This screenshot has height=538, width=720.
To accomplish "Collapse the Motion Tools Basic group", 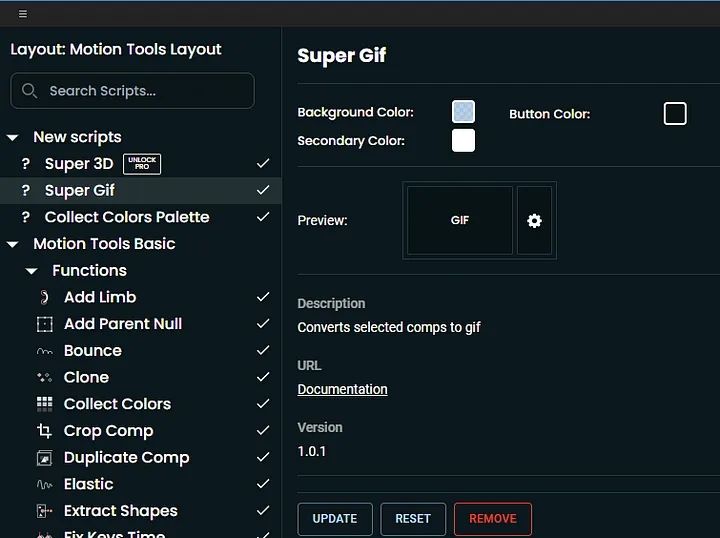I will pyautogui.click(x=13, y=244).
